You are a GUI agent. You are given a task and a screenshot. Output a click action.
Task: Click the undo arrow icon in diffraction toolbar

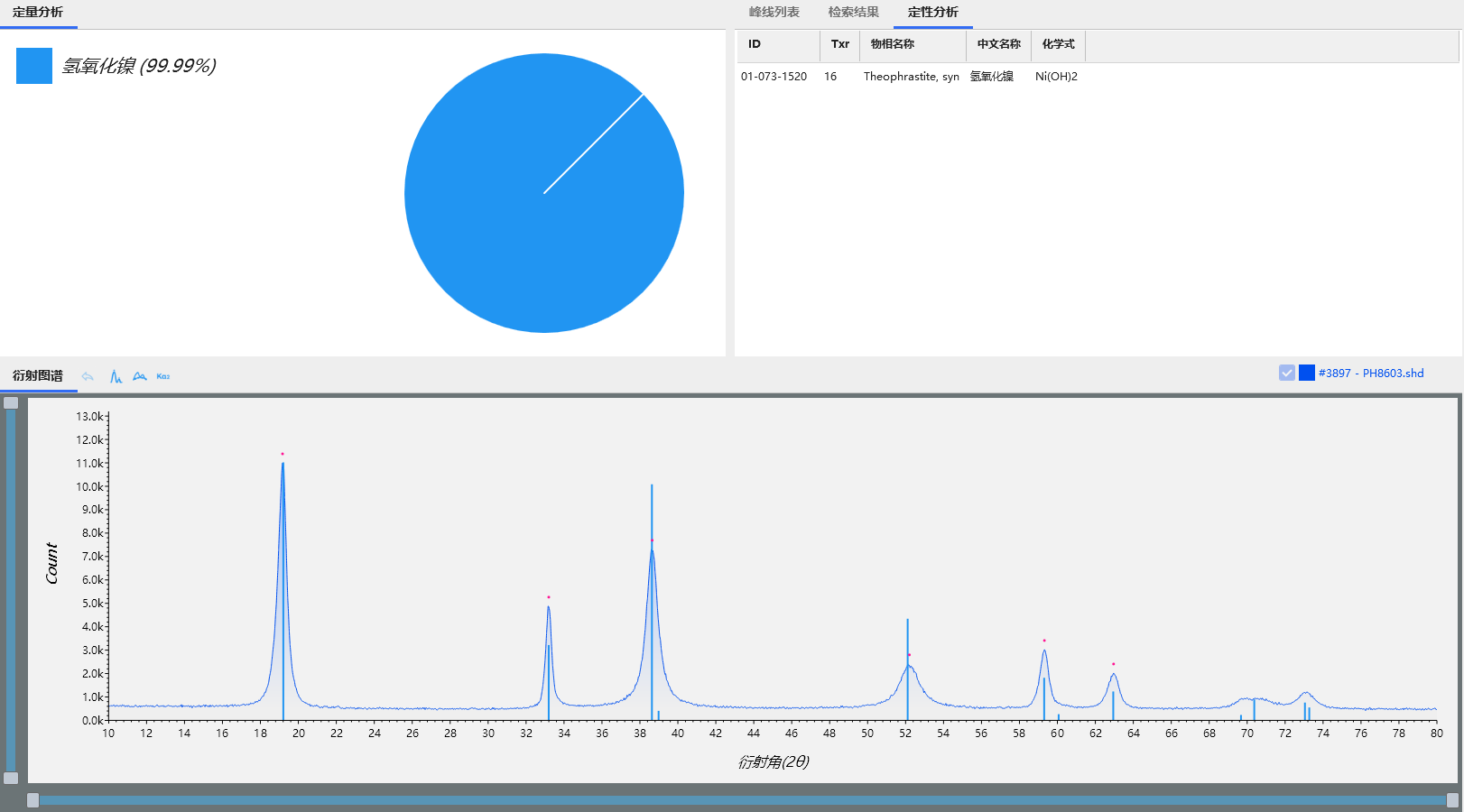click(x=88, y=376)
